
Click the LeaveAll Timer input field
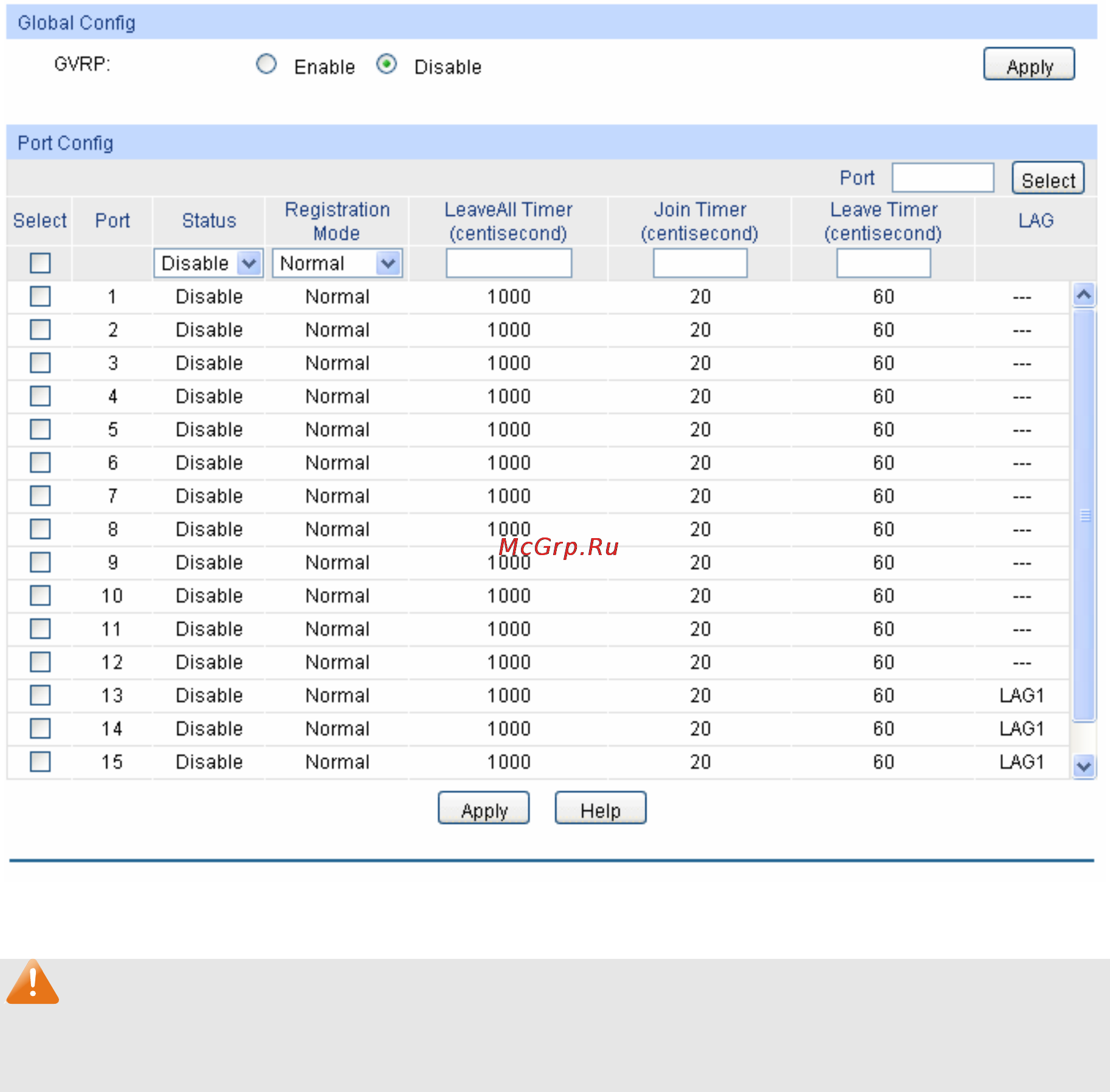click(x=509, y=263)
